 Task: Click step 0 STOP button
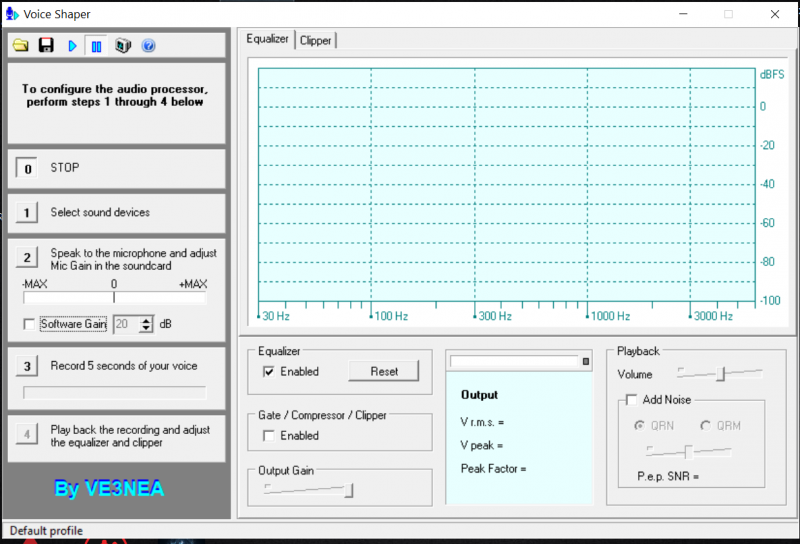27,168
